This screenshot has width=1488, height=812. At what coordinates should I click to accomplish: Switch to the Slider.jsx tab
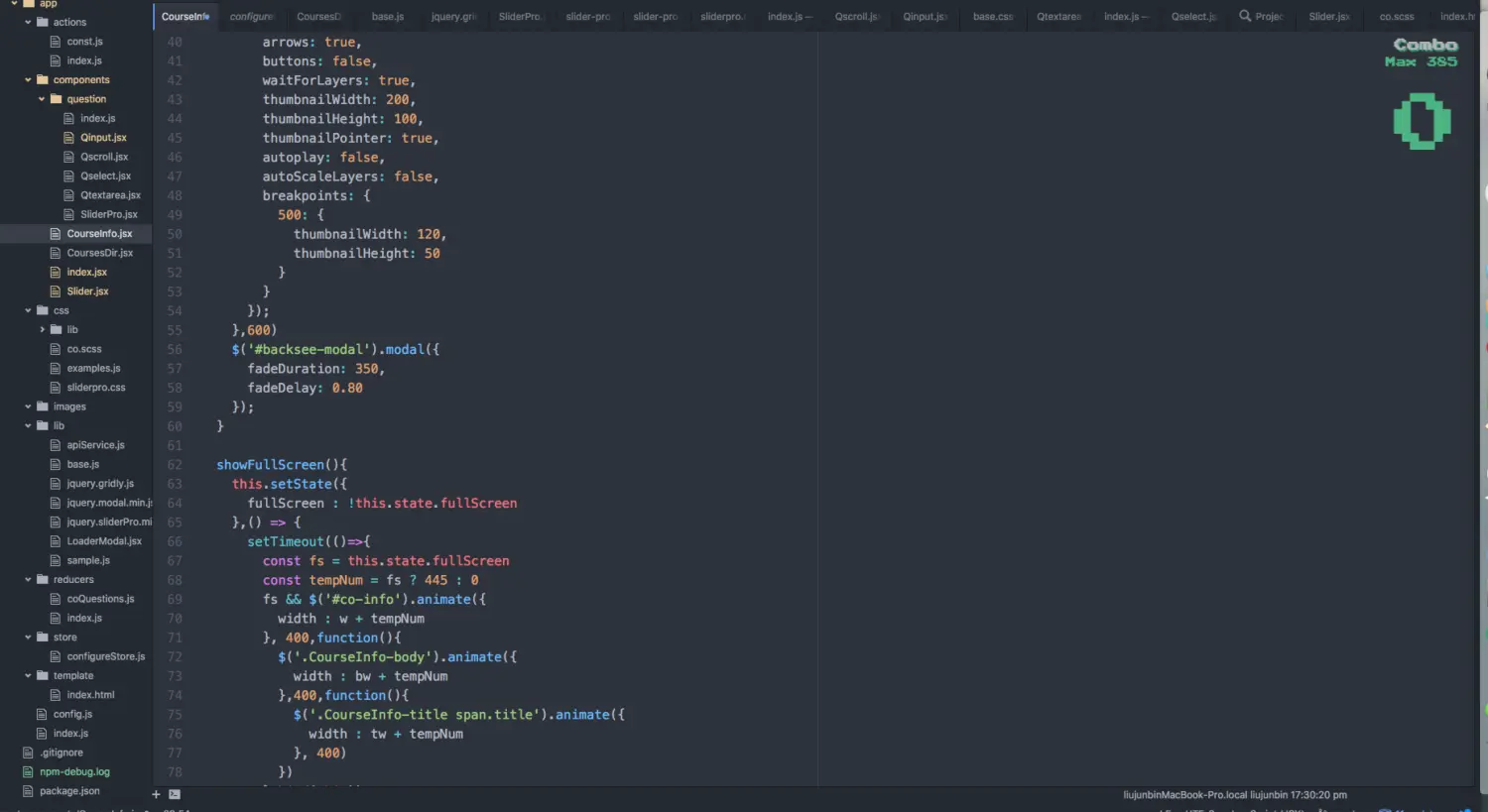pyautogui.click(x=1329, y=17)
